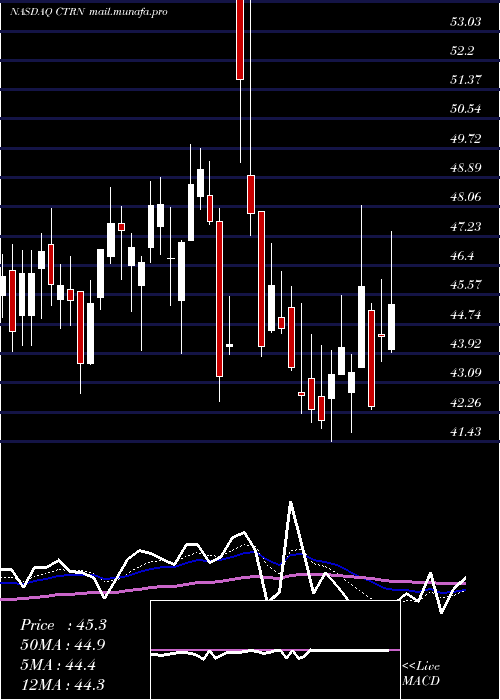Click the 49.72 price axis label
Screen dimensions: 500x700
click(x=466, y=139)
